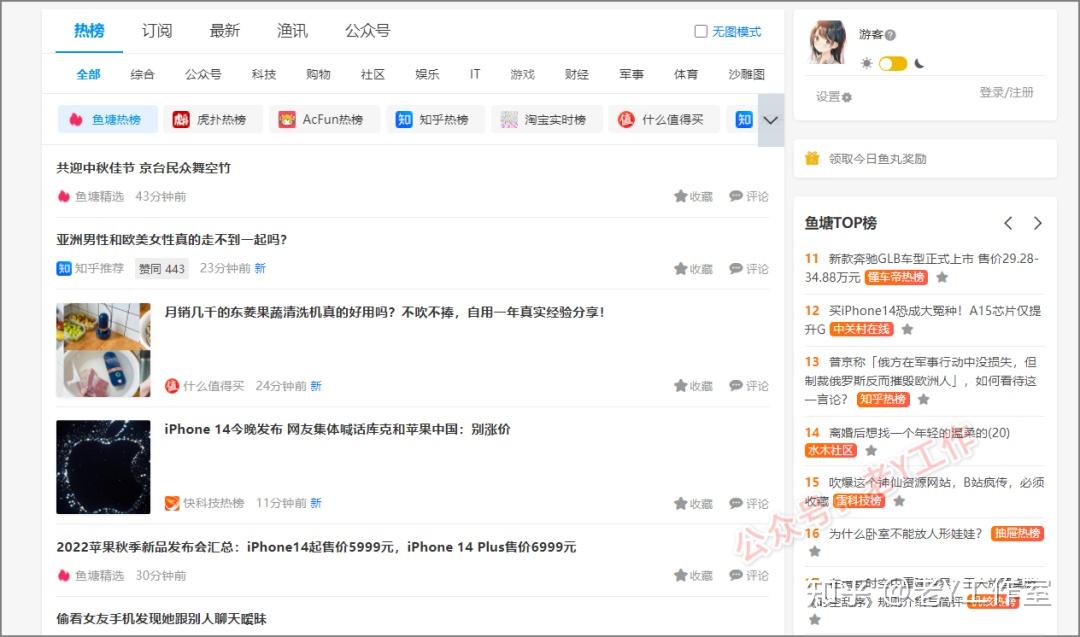Open the 淘宝实时榜 source chip
This screenshot has height=637, width=1080.
point(547,119)
